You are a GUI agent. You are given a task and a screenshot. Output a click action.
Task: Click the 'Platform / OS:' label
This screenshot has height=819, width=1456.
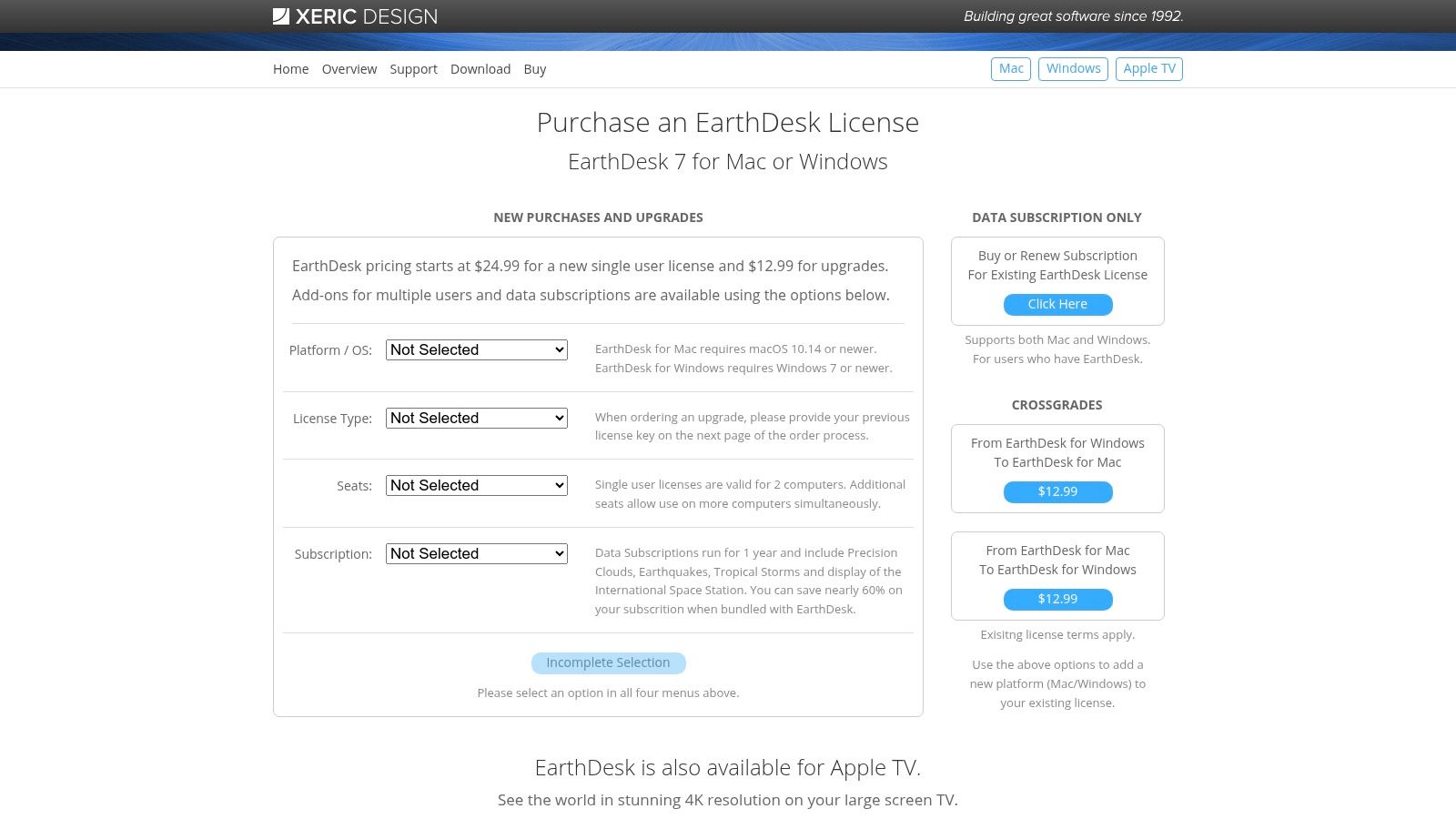tap(330, 350)
